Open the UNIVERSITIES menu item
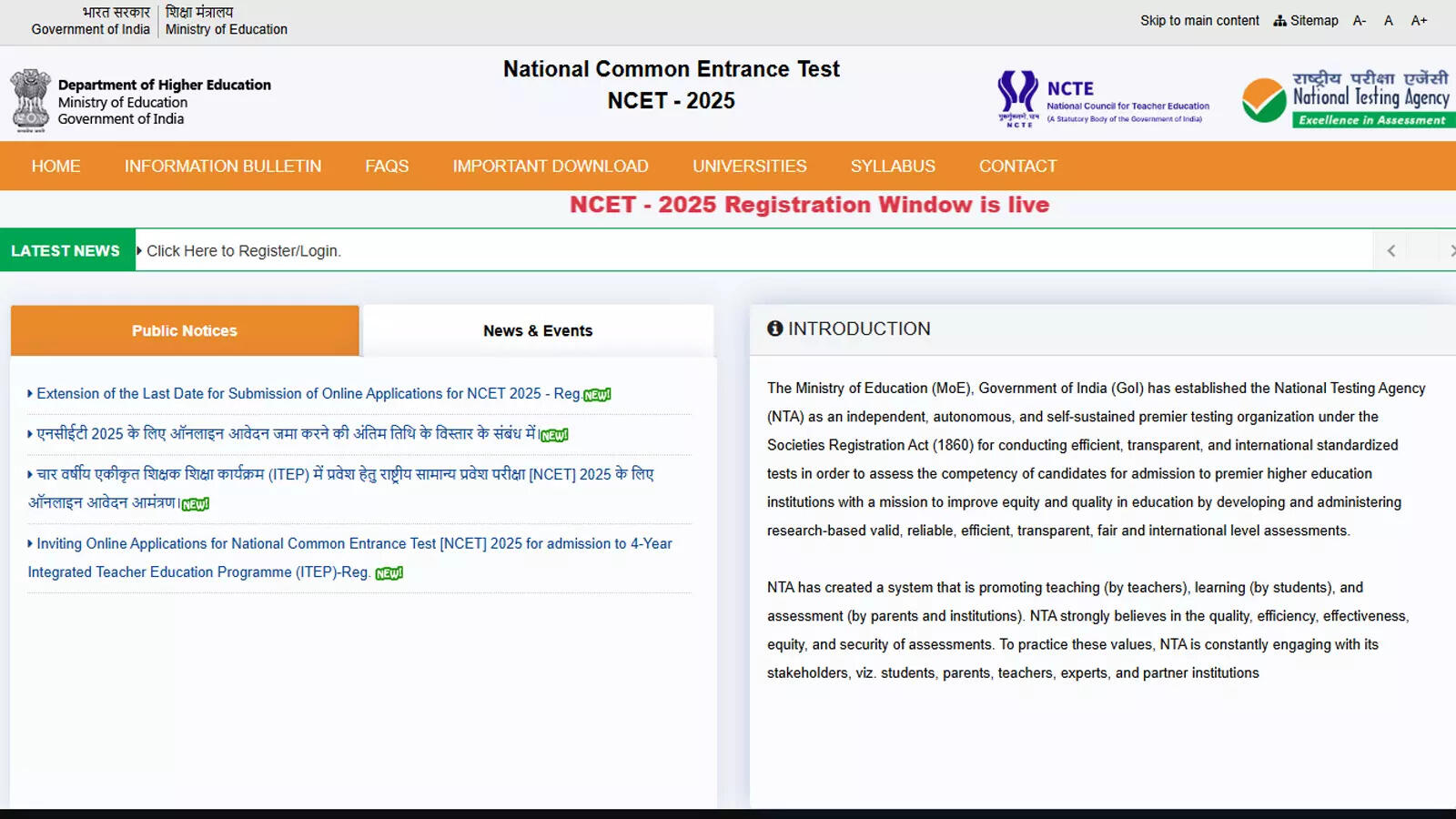The height and width of the screenshot is (819, 1456). click(x=750, y=166)
